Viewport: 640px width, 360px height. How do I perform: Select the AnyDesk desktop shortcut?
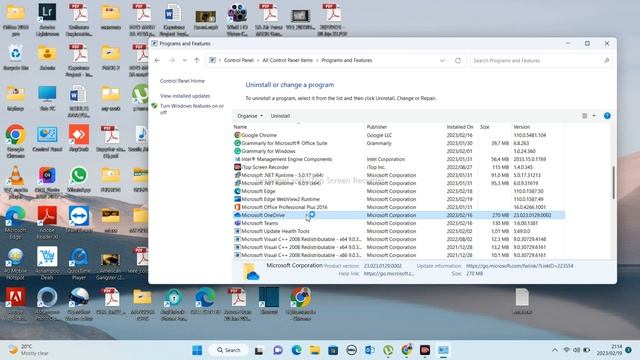tap(79, 139)
